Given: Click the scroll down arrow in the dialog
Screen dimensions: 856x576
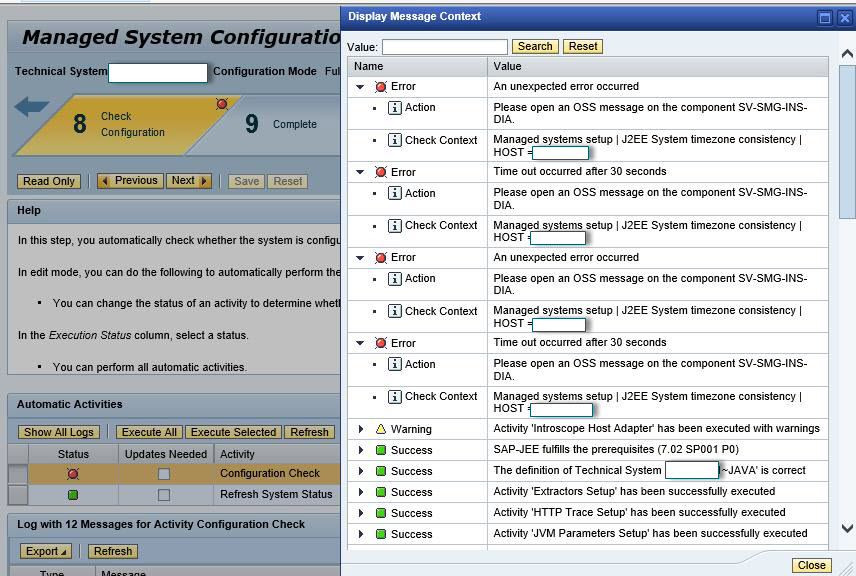Looking at the screenshot, I should click(847, 528).
